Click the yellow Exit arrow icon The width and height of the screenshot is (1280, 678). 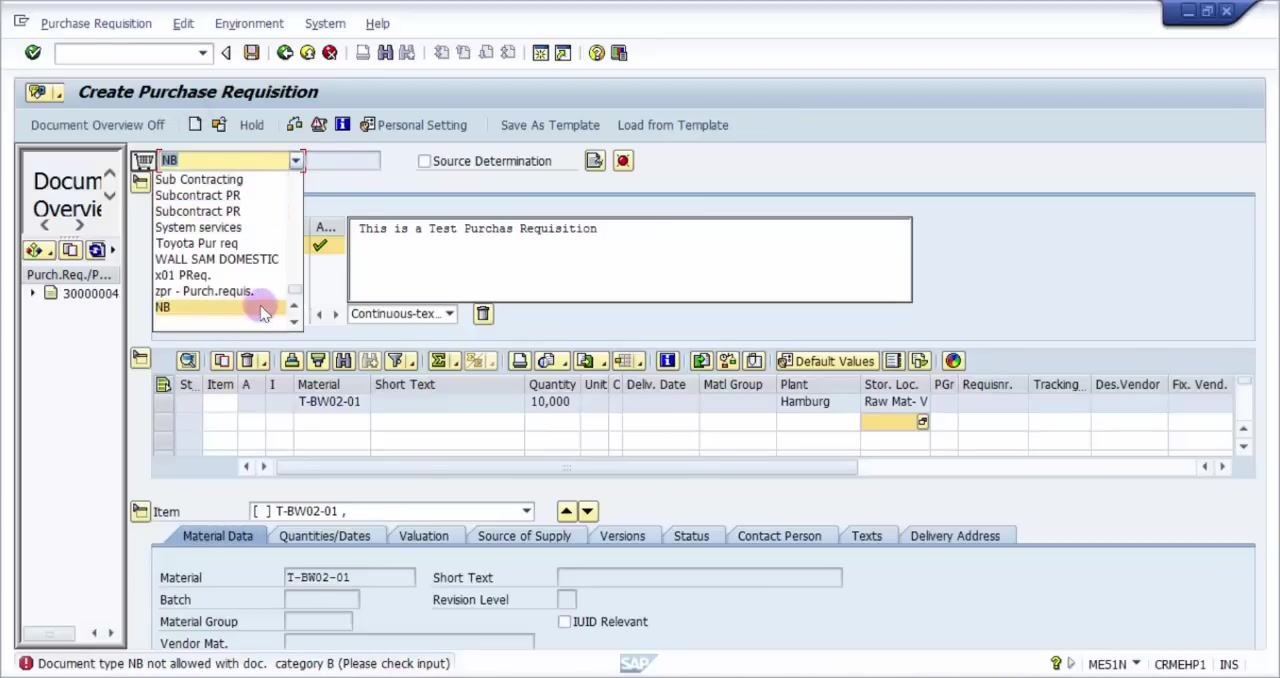click(307, 53)
